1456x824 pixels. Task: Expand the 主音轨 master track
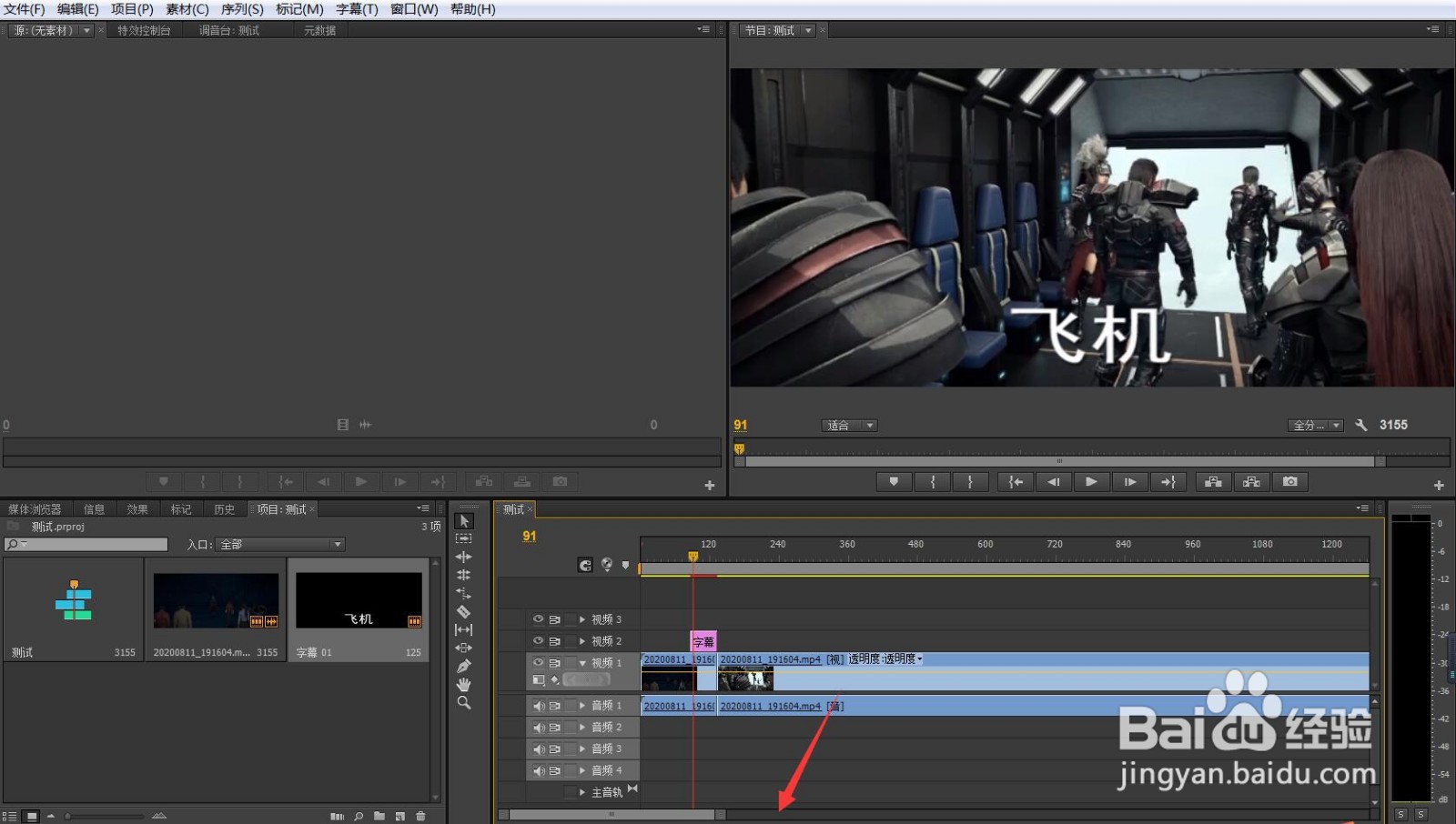(582, 792)
